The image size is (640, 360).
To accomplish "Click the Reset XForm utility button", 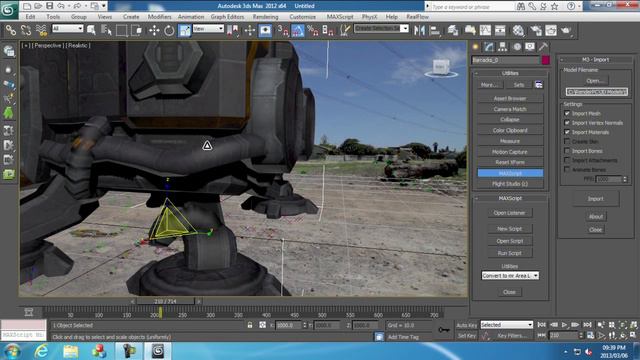I will 510,162.
